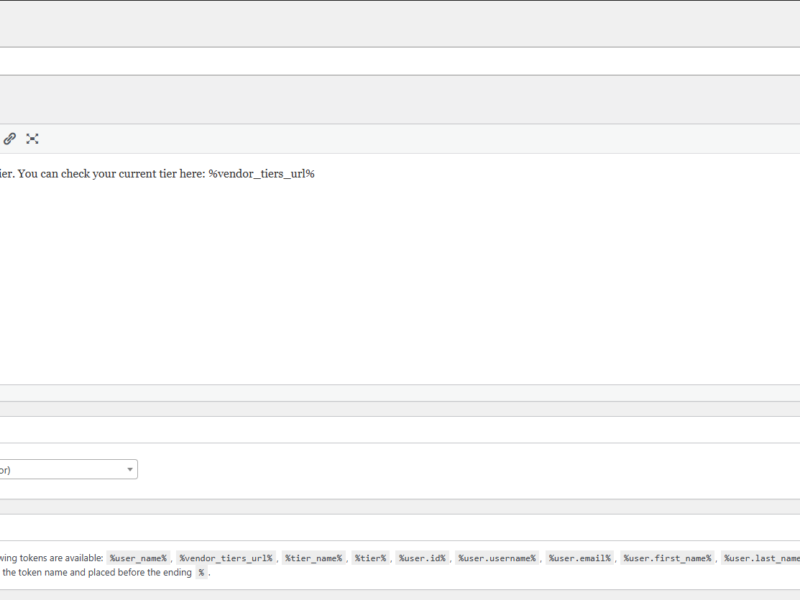Click the %vendor_tiers_url% text in editor body
800x600 pixels.
(261, 174)
